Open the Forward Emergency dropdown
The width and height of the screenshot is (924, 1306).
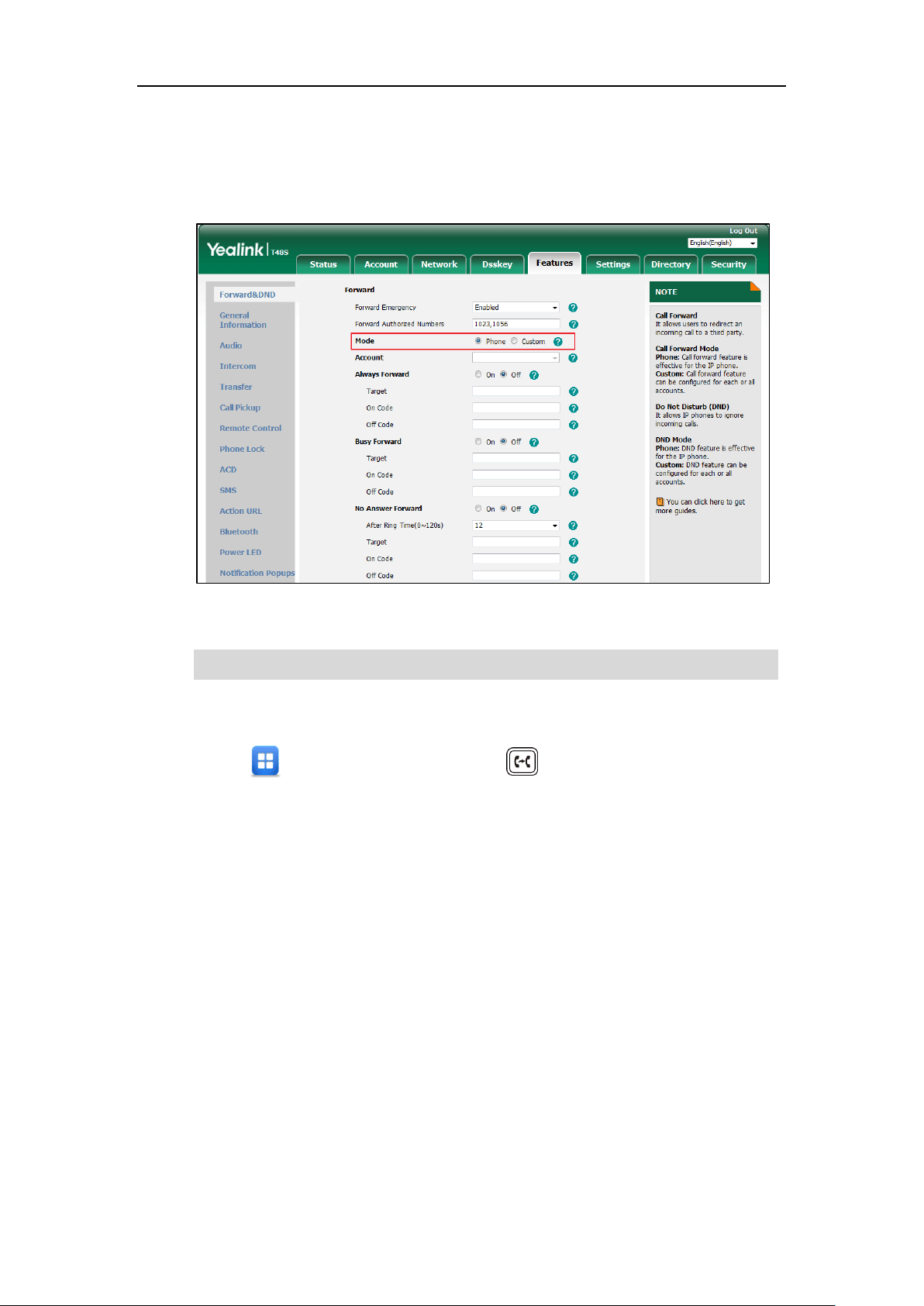click(515, 308)
